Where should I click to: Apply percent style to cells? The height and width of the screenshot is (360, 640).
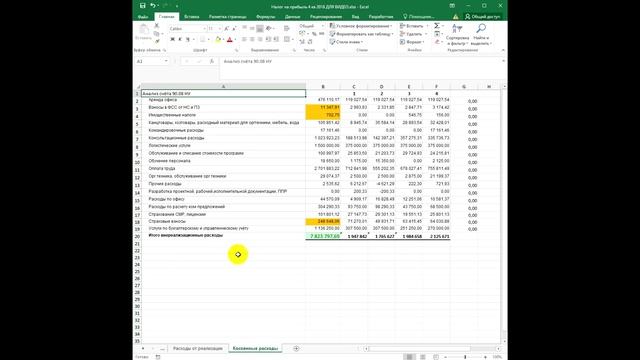tap(314, 34)
